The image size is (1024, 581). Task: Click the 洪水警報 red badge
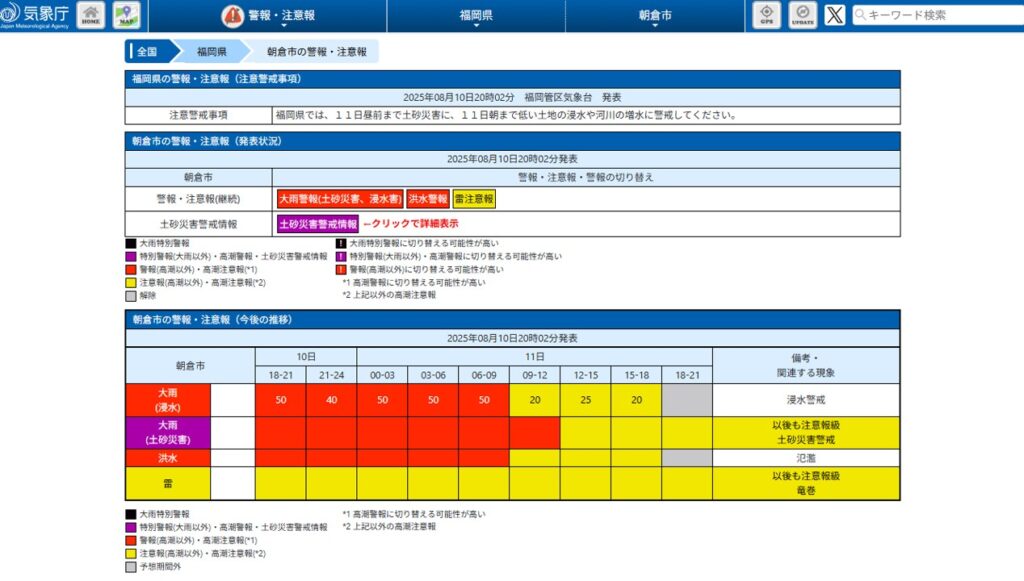(x=428, y=199)
